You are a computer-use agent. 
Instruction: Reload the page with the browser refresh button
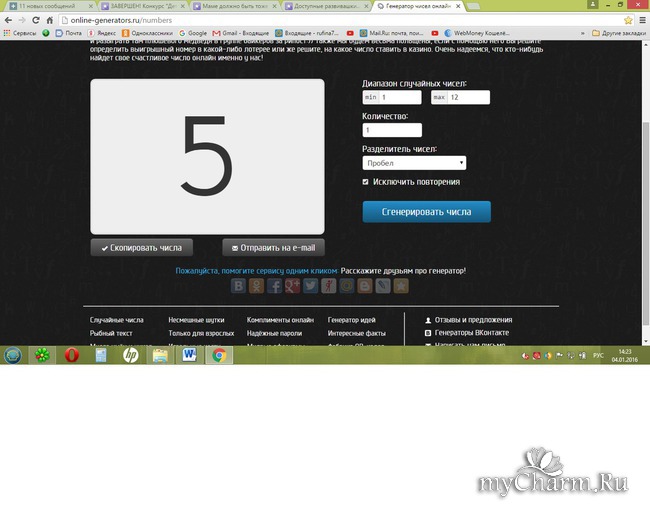coord(35,19)
